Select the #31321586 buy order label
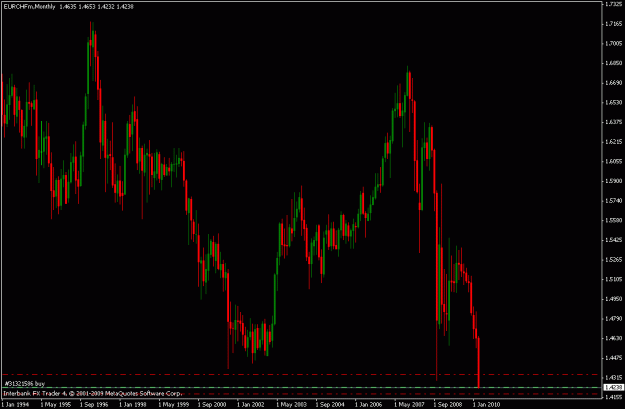This screenshot has width=625, height=409. tap(24, 383)
